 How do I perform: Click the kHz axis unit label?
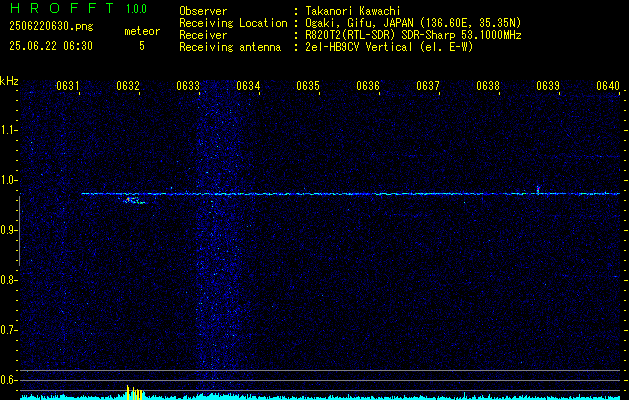click(9, 81)
